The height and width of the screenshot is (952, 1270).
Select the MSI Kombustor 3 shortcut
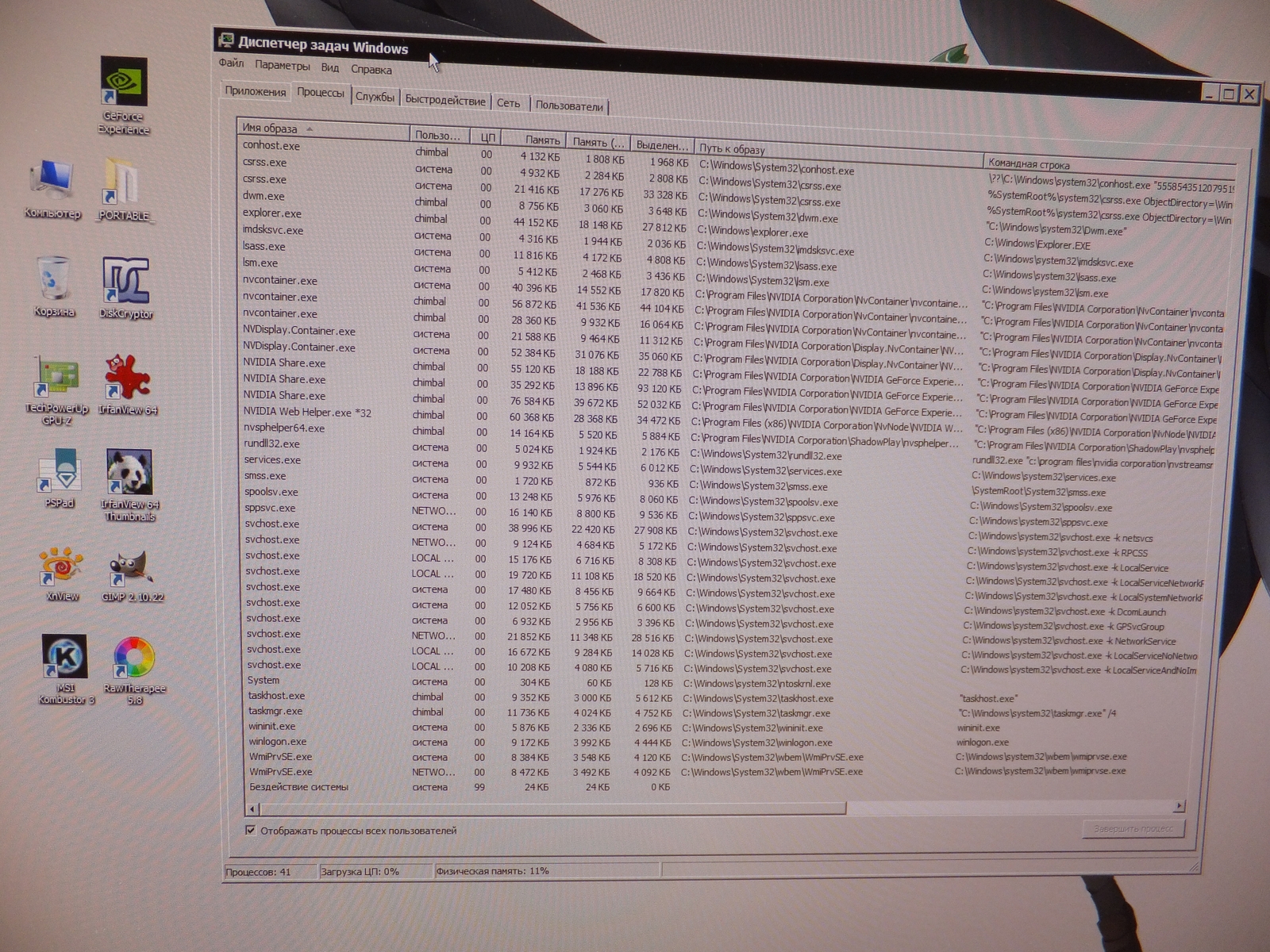tap(66, 670)
